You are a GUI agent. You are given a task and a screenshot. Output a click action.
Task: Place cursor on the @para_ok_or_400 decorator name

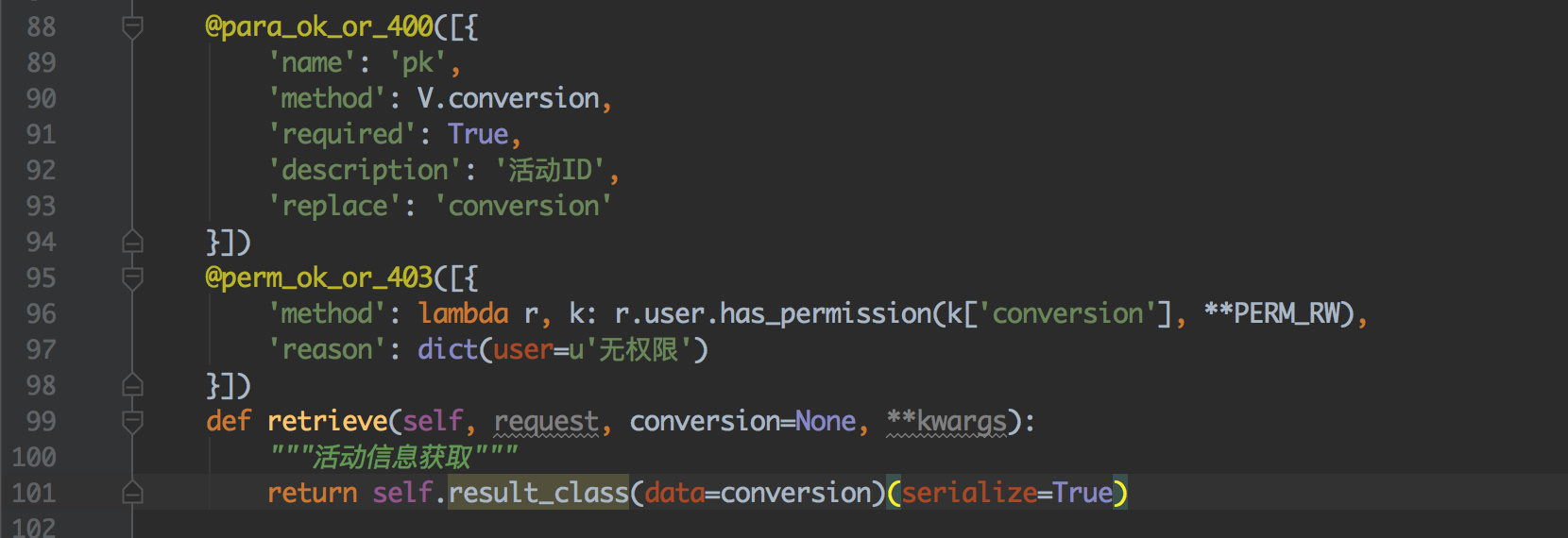[x=319, y=27]
